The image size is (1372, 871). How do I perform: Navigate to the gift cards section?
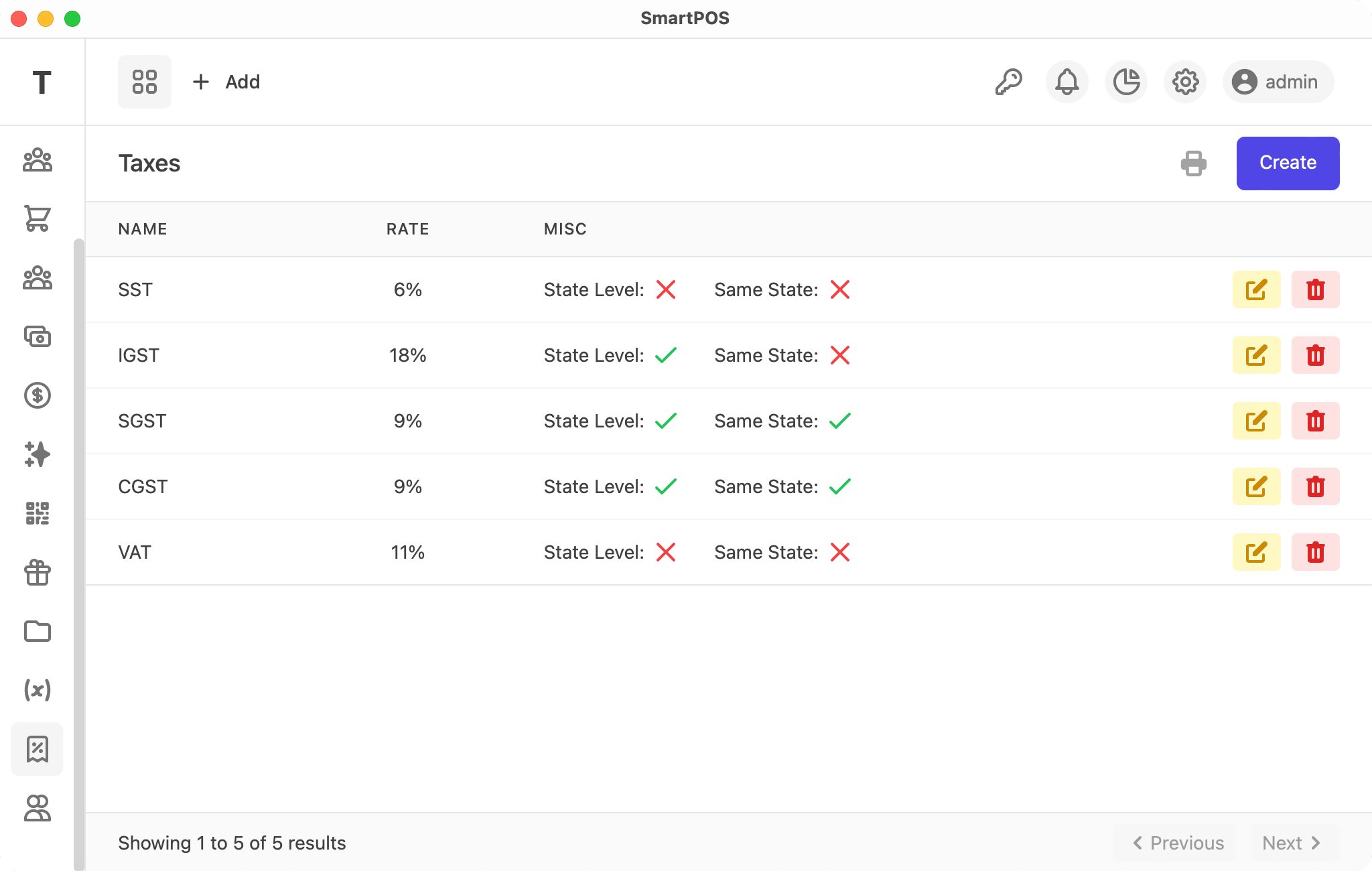coord(37,573)
